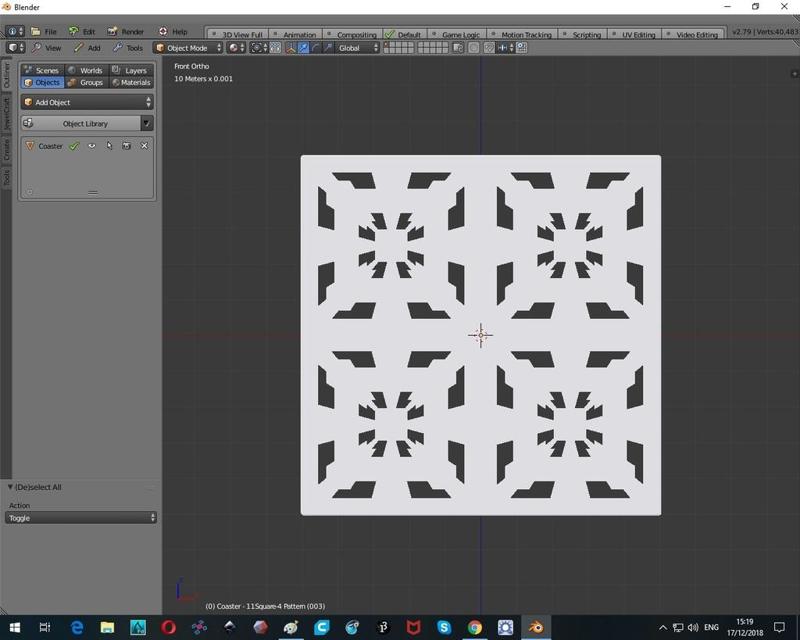Click the pivot point icon in header
Image resolution: width=800 pixels, height=640 pixels.
click(258, 48)
